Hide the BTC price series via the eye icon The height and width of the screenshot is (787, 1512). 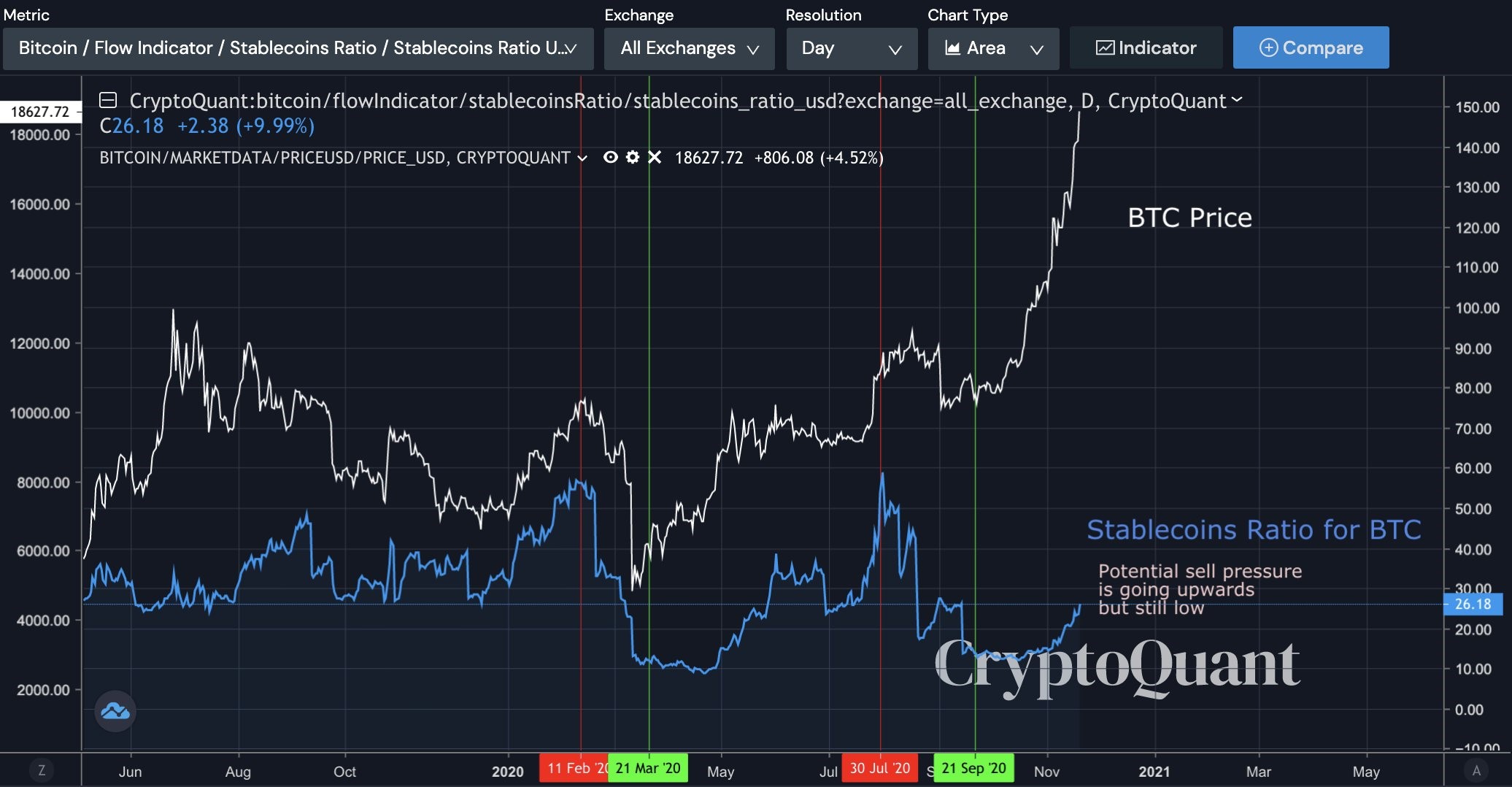coord(611,157)
